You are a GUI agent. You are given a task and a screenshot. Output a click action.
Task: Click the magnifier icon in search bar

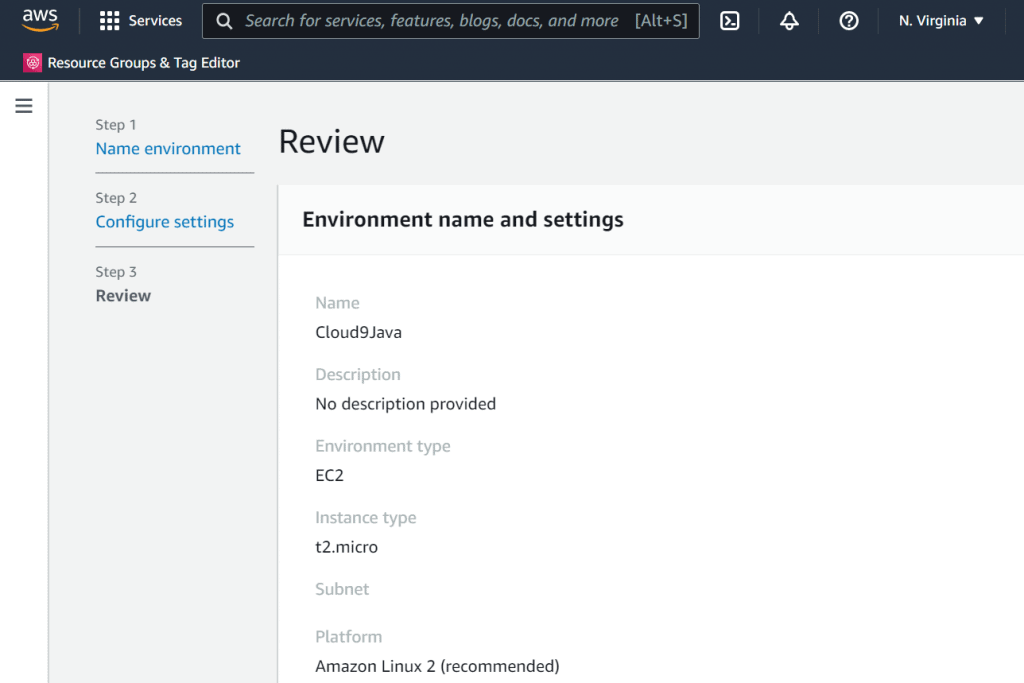(x=225, y=21)
